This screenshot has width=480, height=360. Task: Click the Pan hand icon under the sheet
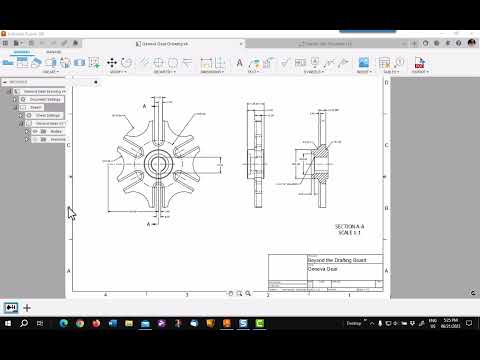(230, 293)
